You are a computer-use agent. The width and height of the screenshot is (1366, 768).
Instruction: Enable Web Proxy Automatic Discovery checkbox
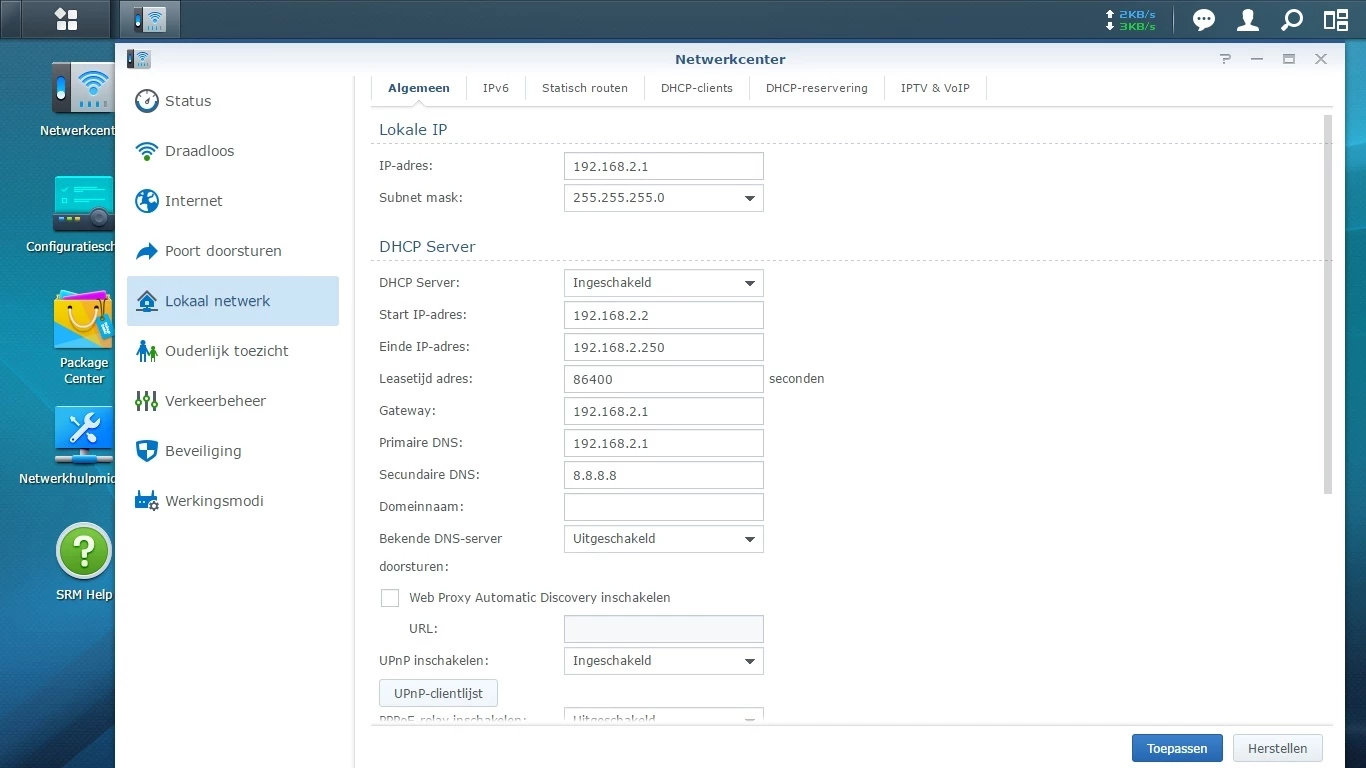pos(390,598)
